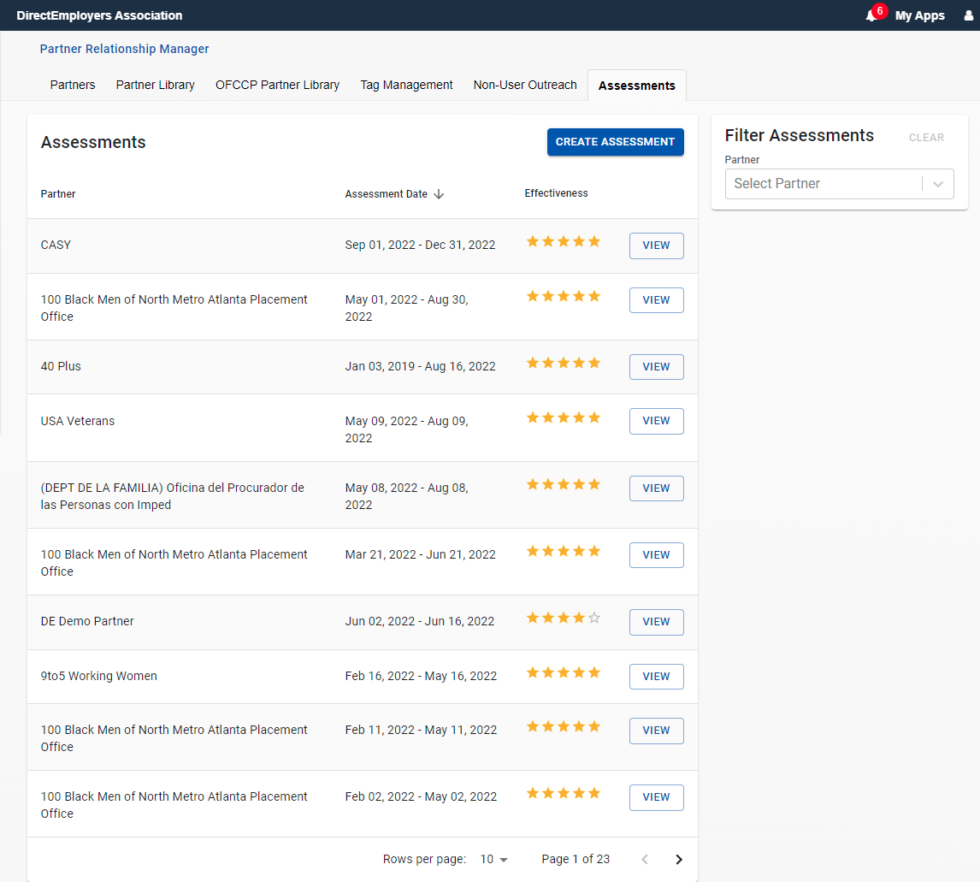The image size is (980, 882).
Task: Switch to the OFCCP Partner Library tab
Action: click(x=278, y=85)
